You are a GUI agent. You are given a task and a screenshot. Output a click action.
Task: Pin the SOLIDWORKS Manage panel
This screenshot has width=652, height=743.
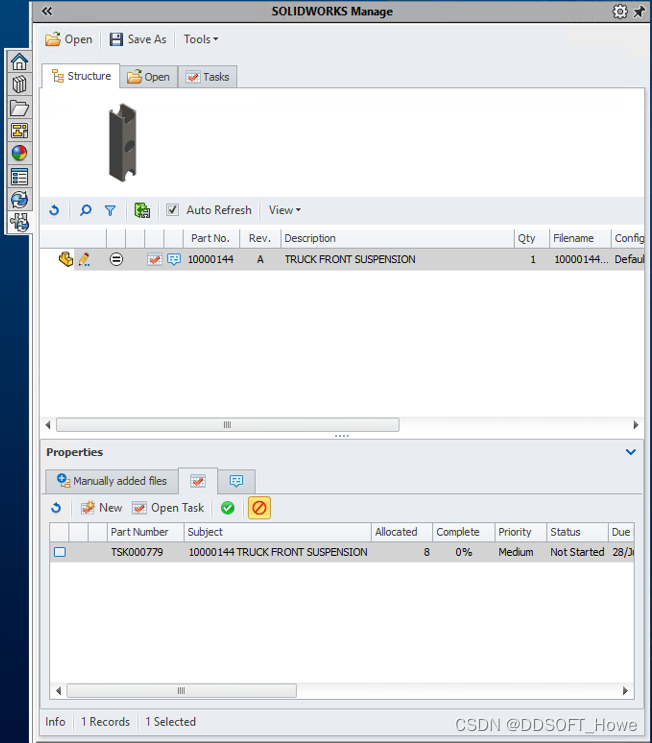pyautogui.click(x=639, y=11)
